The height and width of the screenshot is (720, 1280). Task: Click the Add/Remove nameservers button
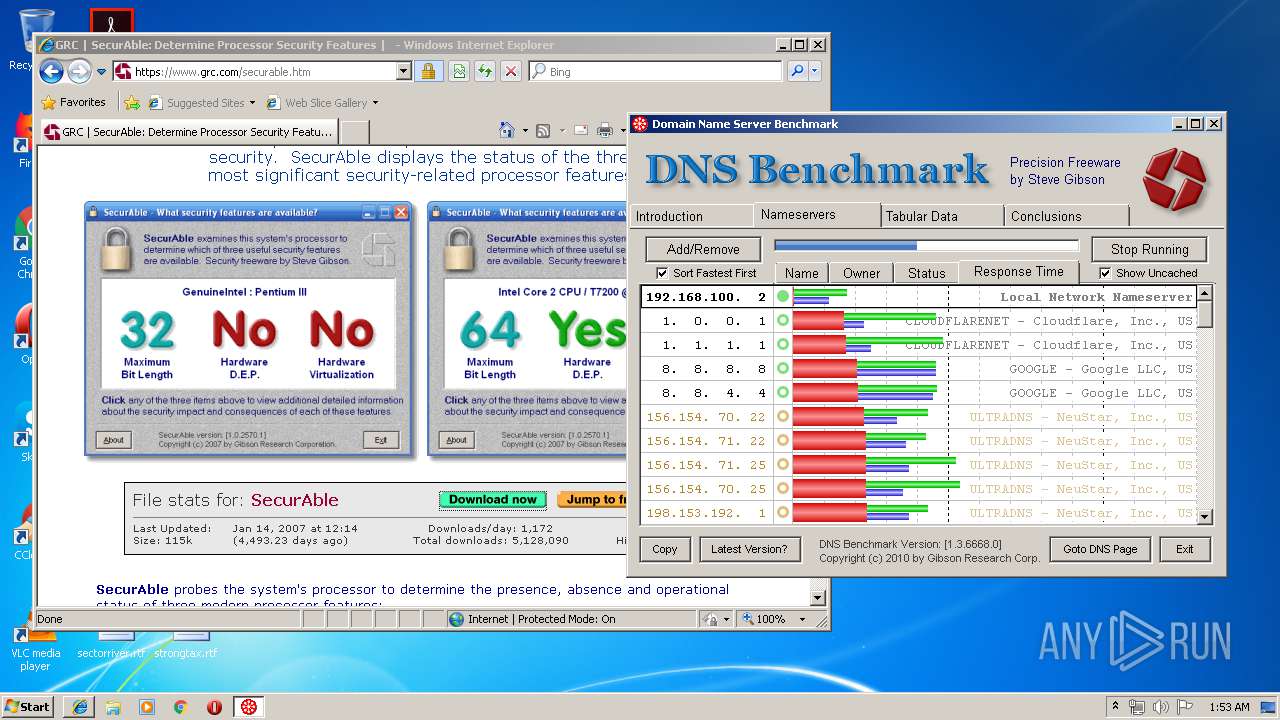click(x=703, y=249)
